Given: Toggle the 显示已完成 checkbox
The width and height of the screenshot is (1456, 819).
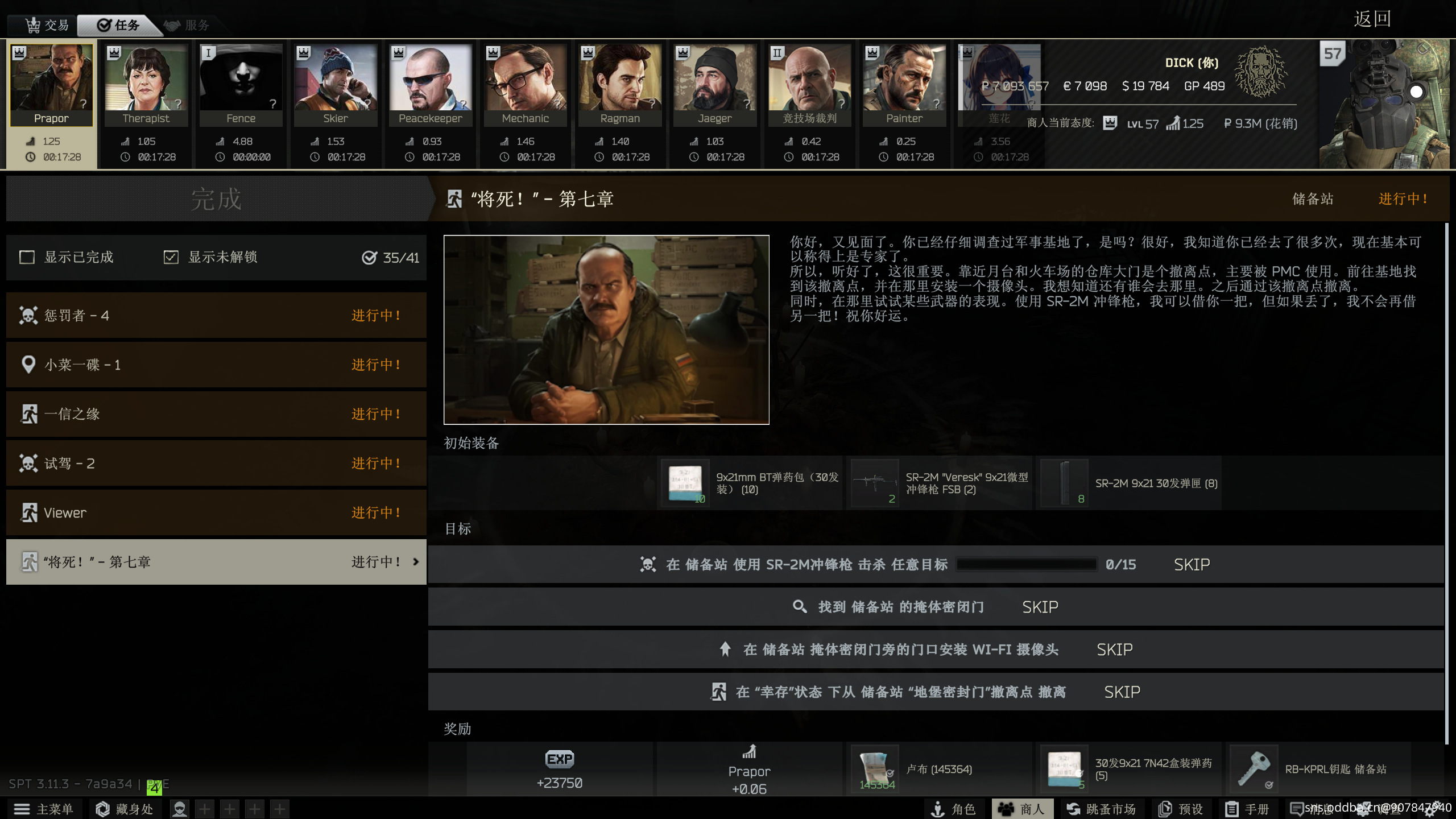Looking at the screenshot, I should coord(27,257).
